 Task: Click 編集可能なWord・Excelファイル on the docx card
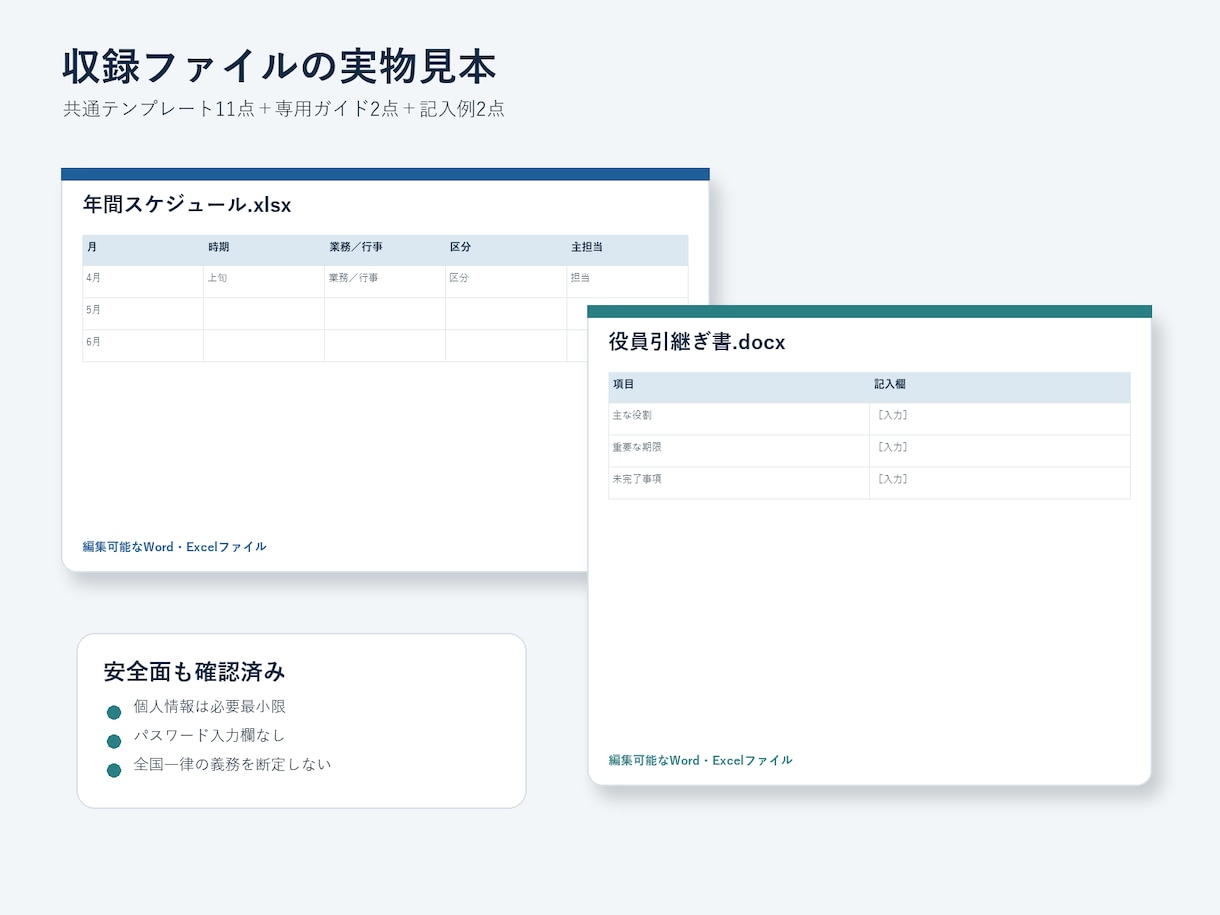(x=701, y=760)
